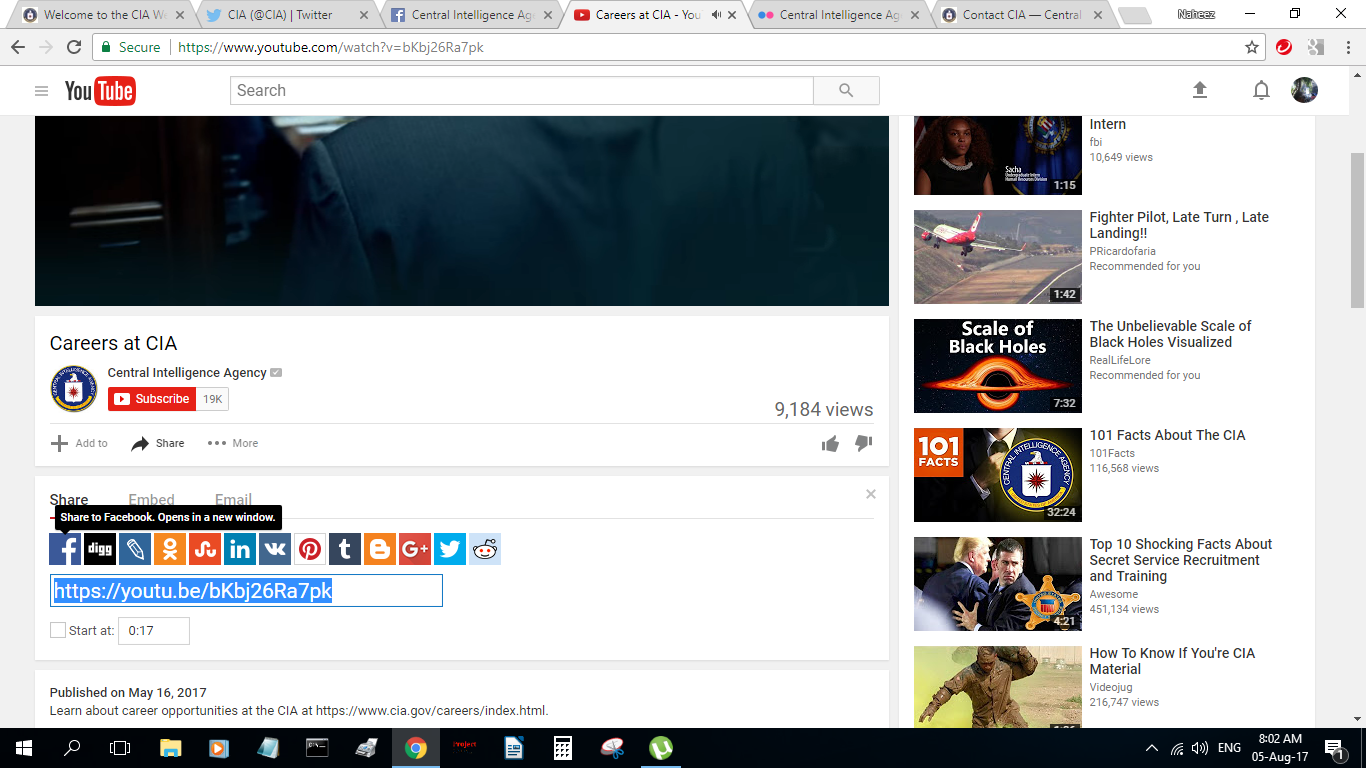The image size is (1366, 768).
Task: Click the browser address bar URL
Action: pos(330,47)
